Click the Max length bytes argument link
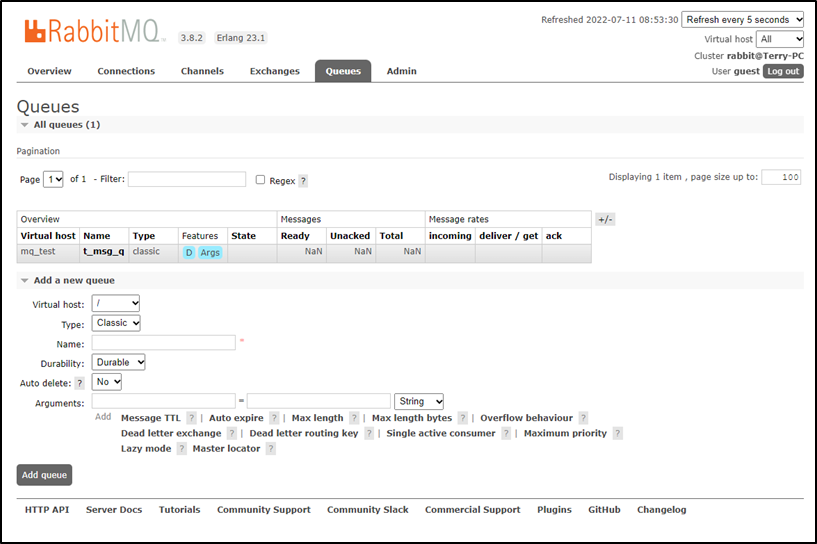The height and width of the screenshot is (544, 817). click(412, 418)
